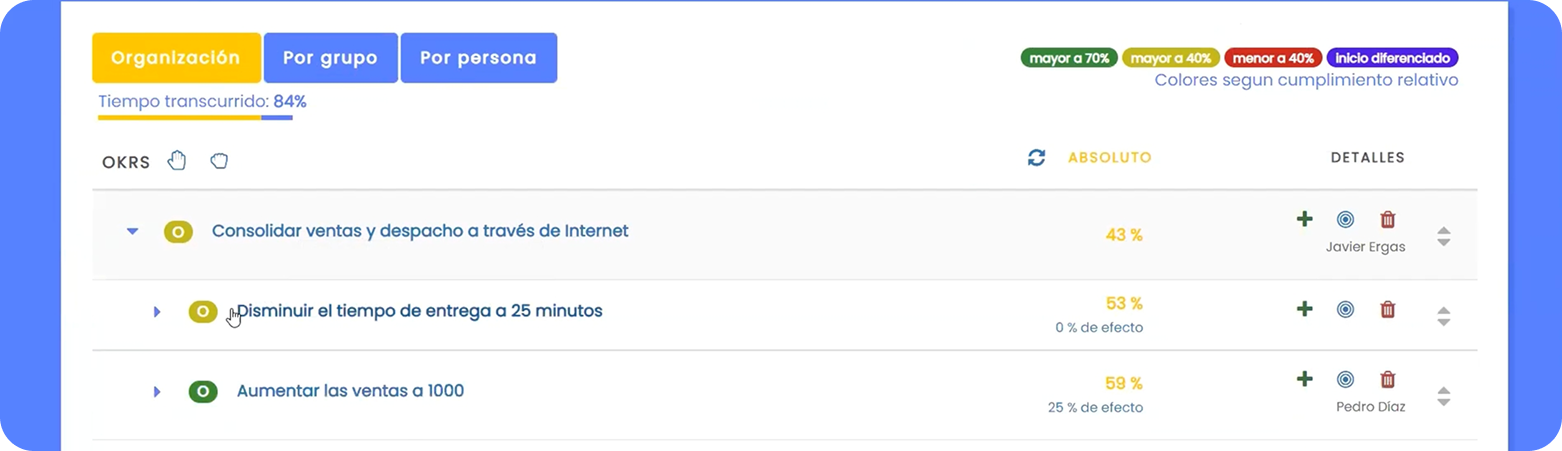Click trash icon on Consolidar ventas row
This screenshot has width=1562, height=451.
[1388, 219]
